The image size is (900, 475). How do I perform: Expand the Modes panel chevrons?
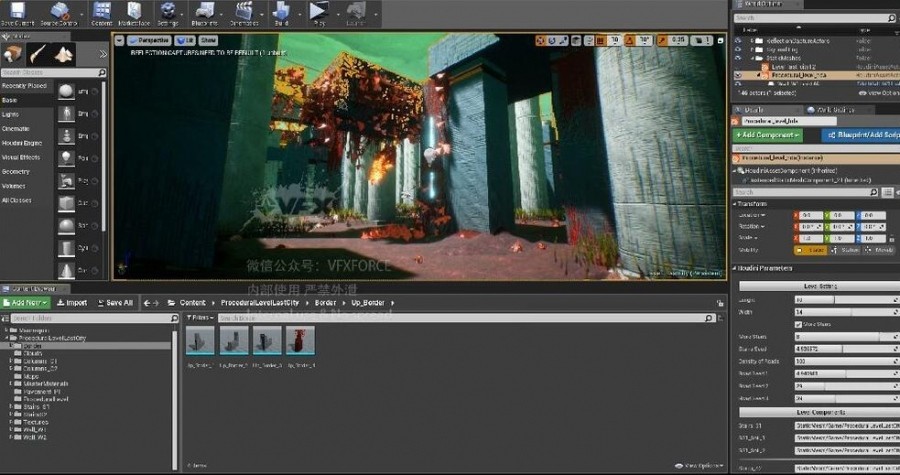(103, 54)
